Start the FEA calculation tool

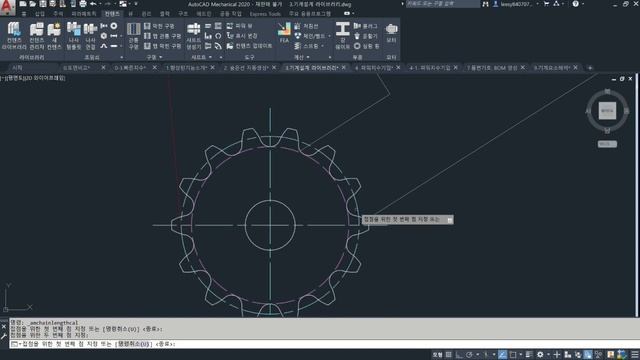pos(284,33)
